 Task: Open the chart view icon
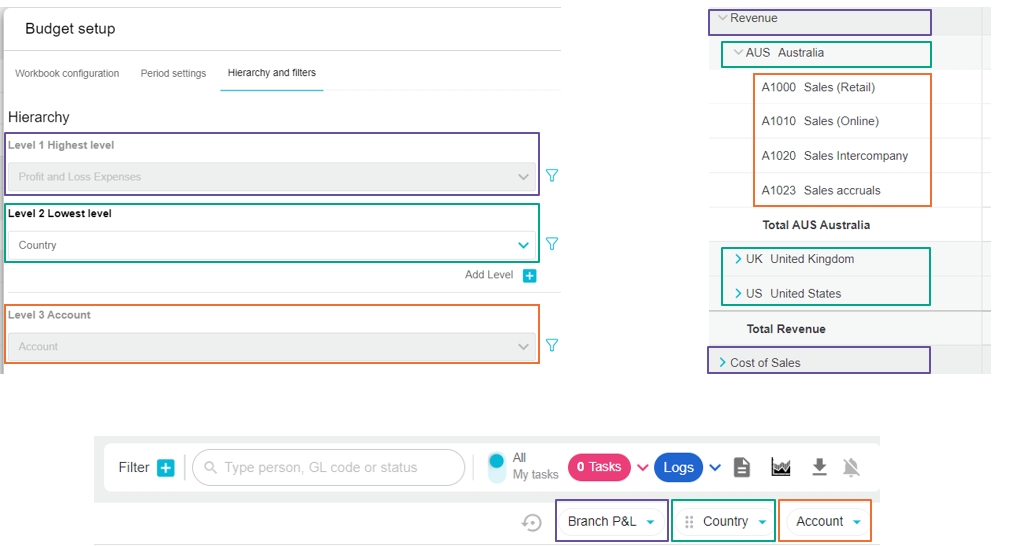[781, 467]
